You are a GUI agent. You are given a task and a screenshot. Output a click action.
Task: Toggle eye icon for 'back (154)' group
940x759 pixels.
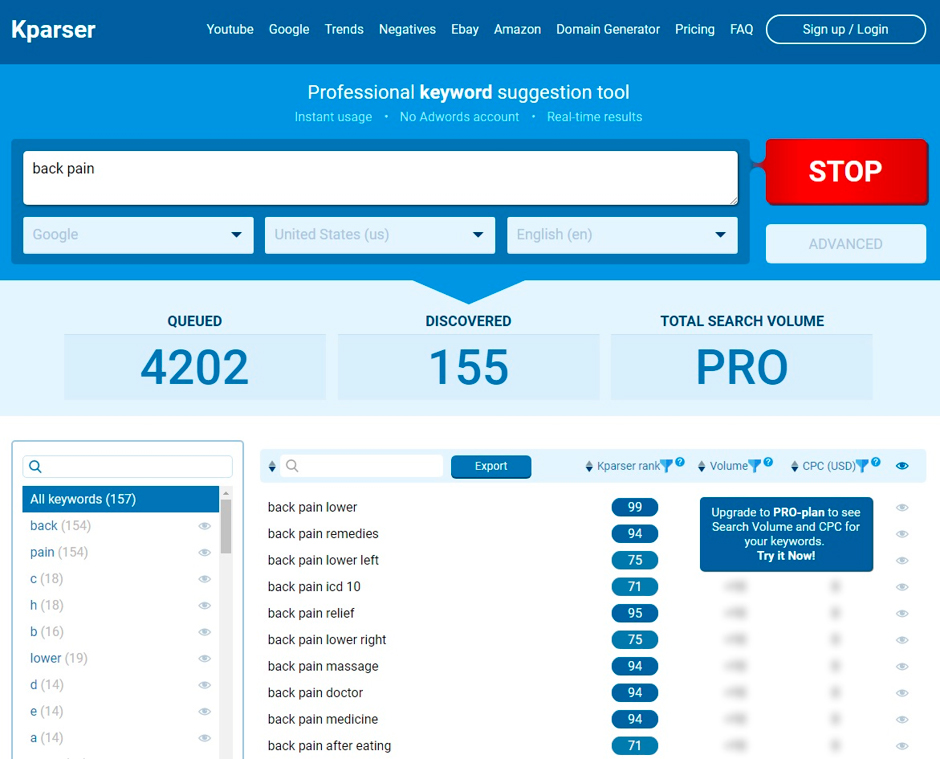(204, 526)
